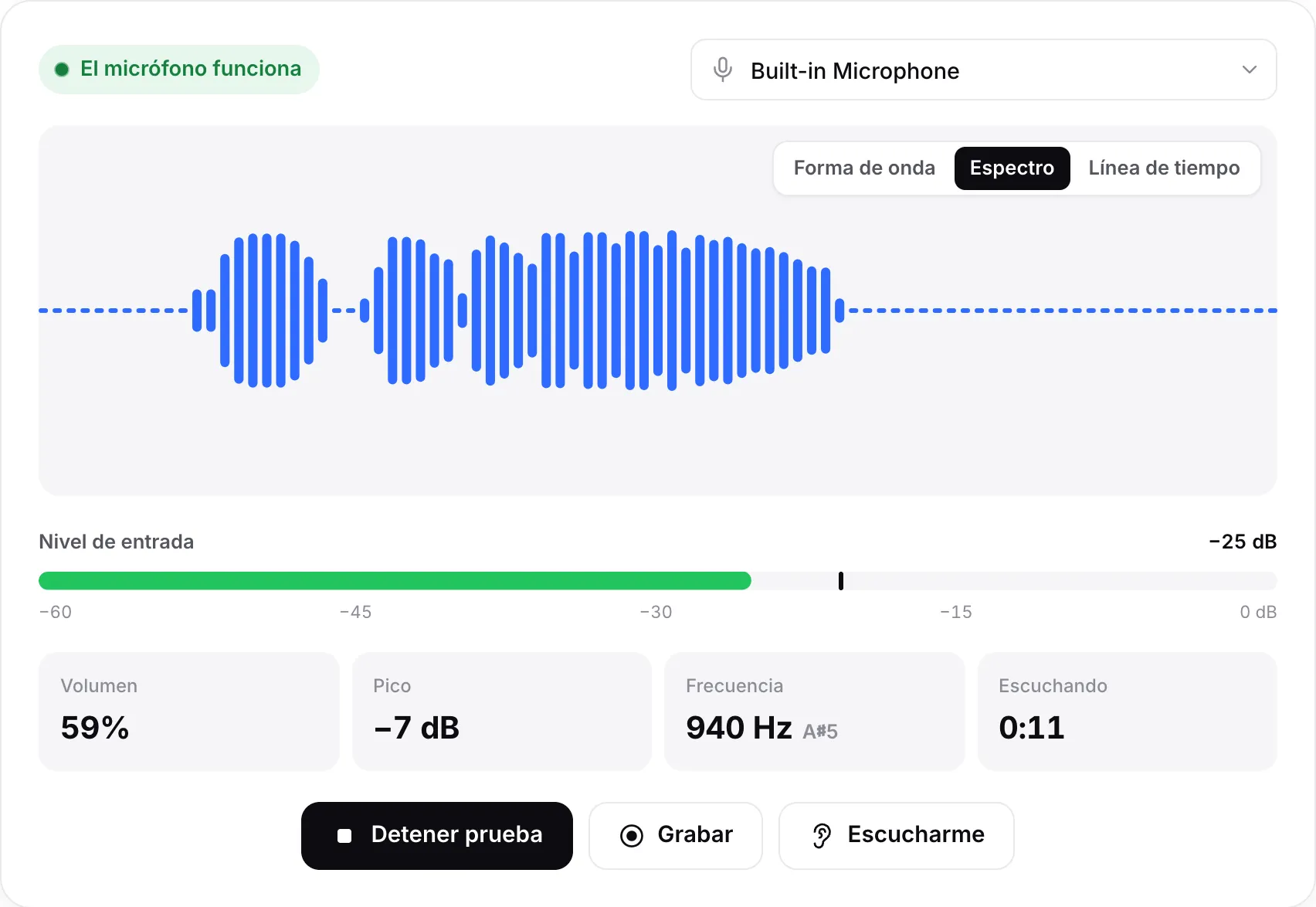This screenshot has height=907, width=1316.
Task: Expand the Built-in Microphone dropdown chevron
Action: click(1249, 70)
